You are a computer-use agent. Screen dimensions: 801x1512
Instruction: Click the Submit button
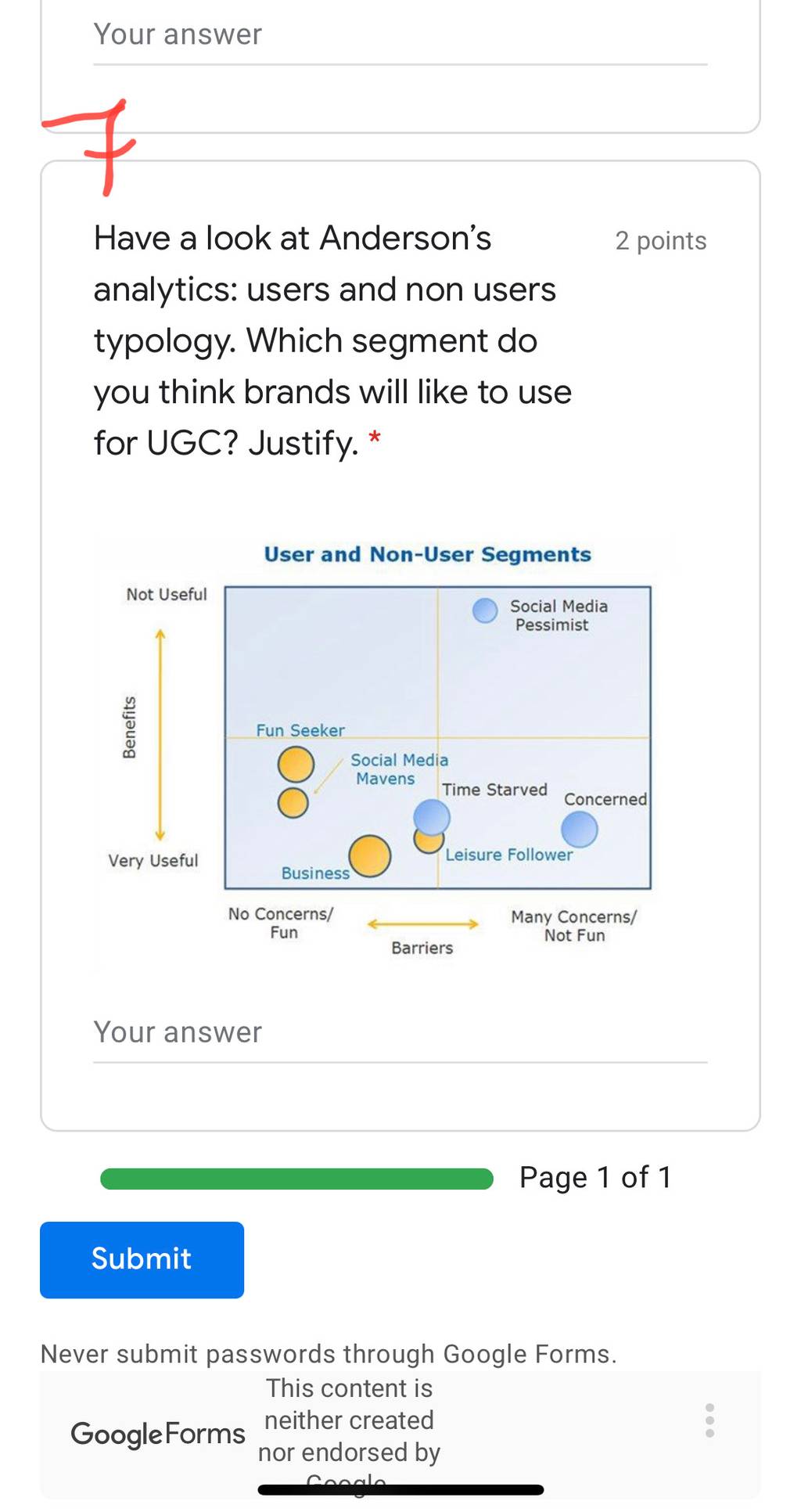(142, 1259)
